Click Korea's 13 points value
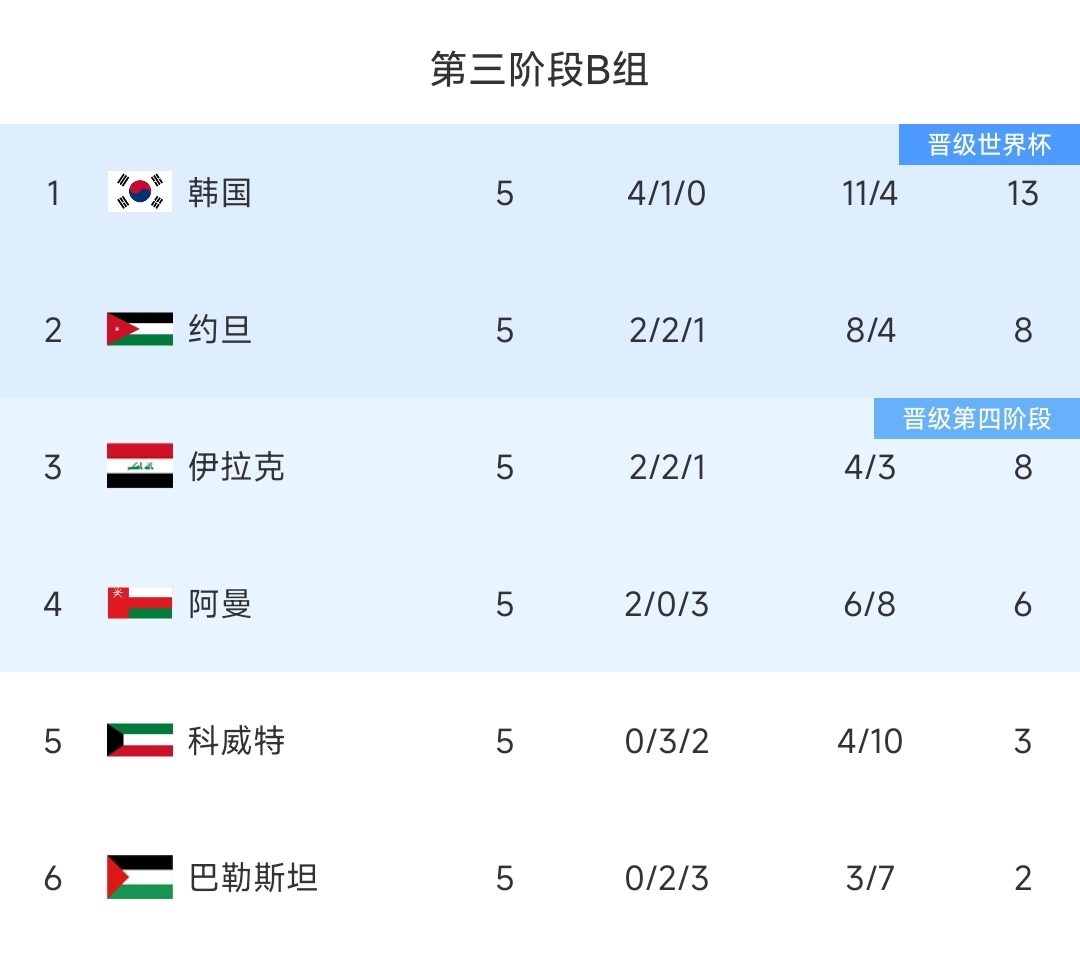Viewport: 1080px width, 958px height. pyautogui.click(x=1022, y=193)
